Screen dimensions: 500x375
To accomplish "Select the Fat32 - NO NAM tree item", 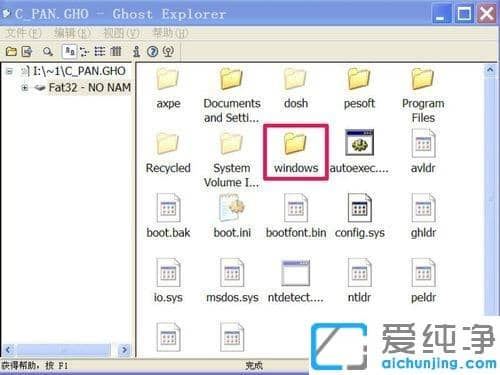I will point(90,88).
